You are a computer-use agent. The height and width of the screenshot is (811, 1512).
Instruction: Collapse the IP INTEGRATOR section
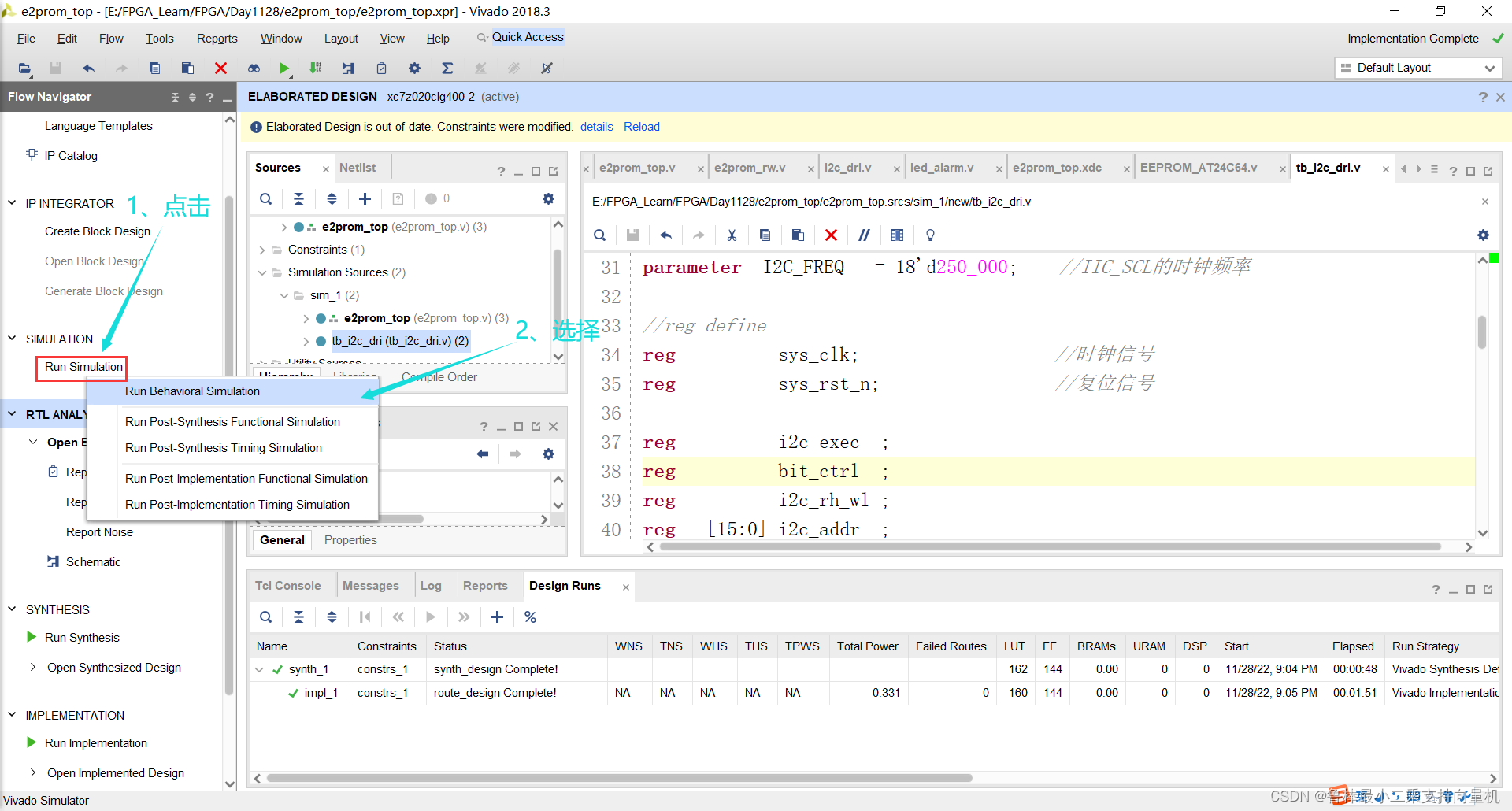12,203
